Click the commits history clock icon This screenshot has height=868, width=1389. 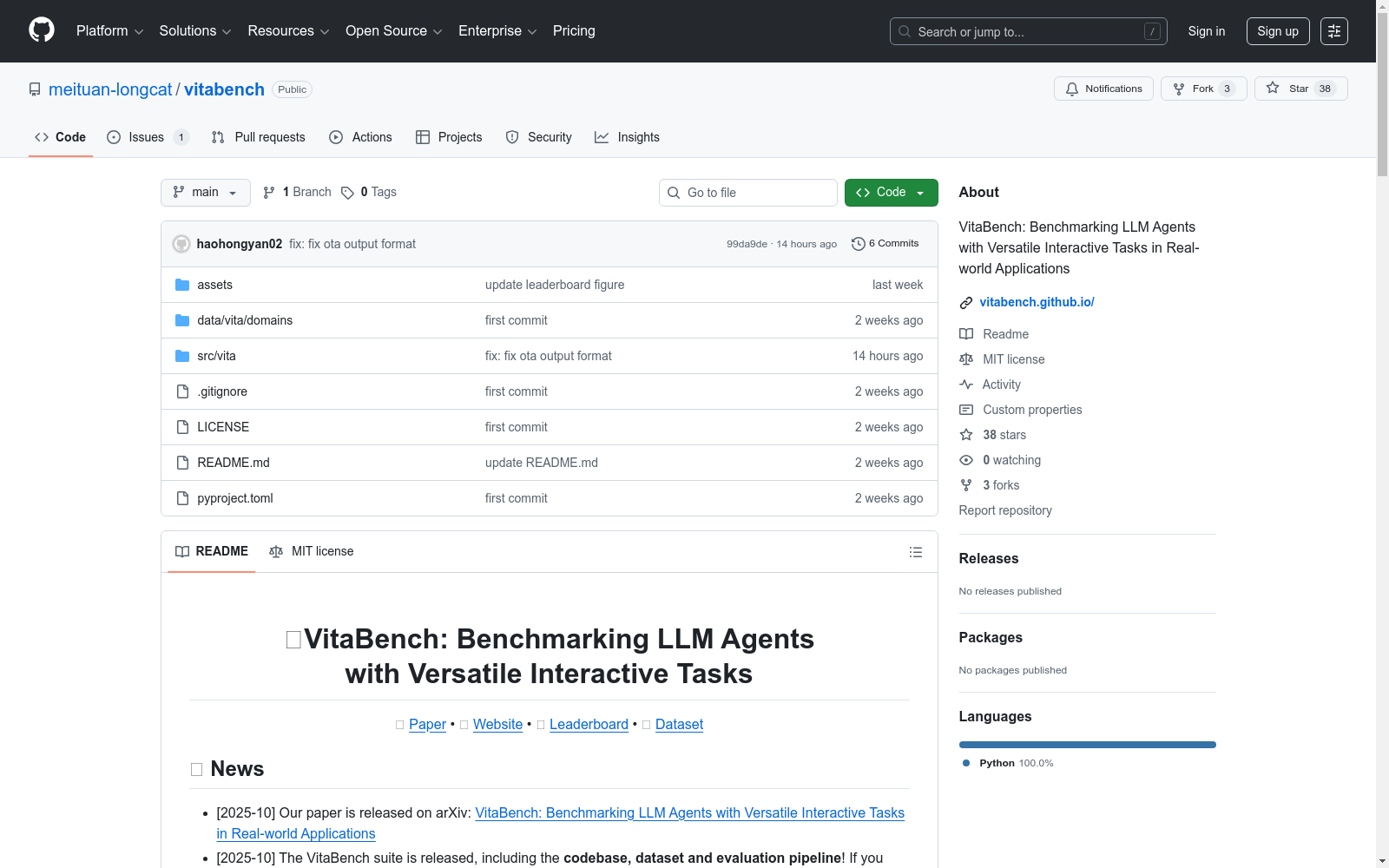pyautogui.click(x=858, y=244)
